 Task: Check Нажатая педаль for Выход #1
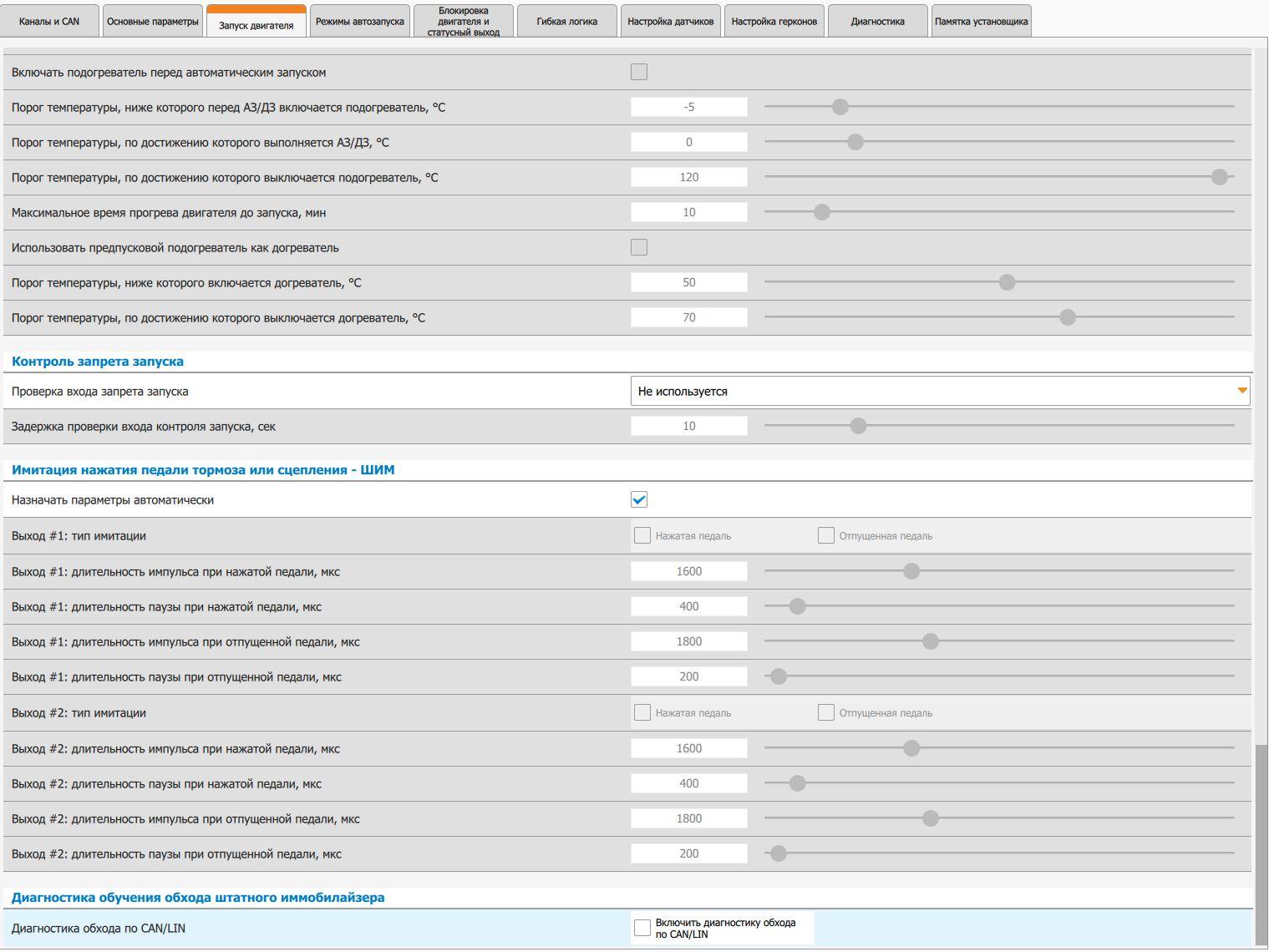coord(642,535)
